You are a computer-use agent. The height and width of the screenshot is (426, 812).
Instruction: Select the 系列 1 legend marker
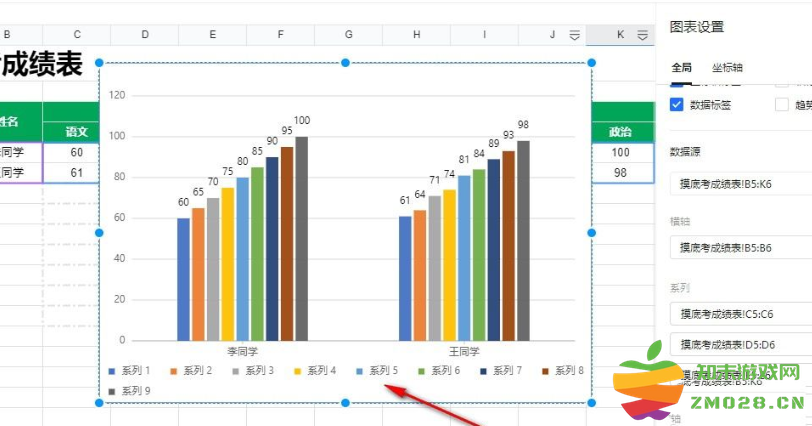[x=113, y=371]
